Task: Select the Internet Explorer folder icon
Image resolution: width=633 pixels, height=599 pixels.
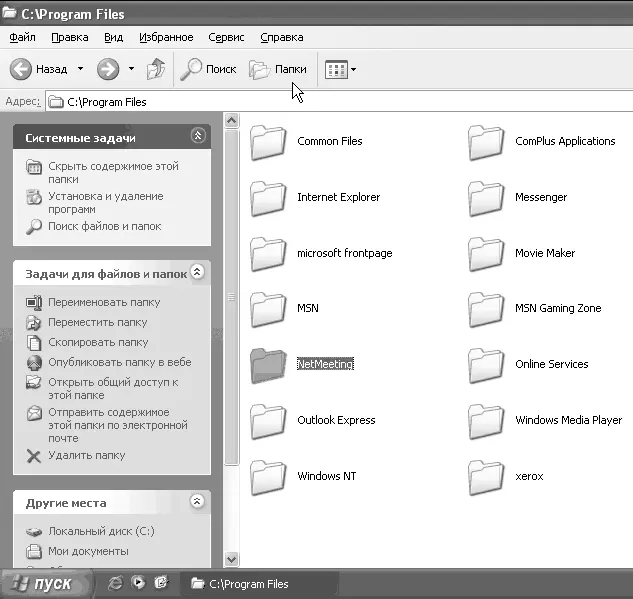Action: click(x=268, y=198)
